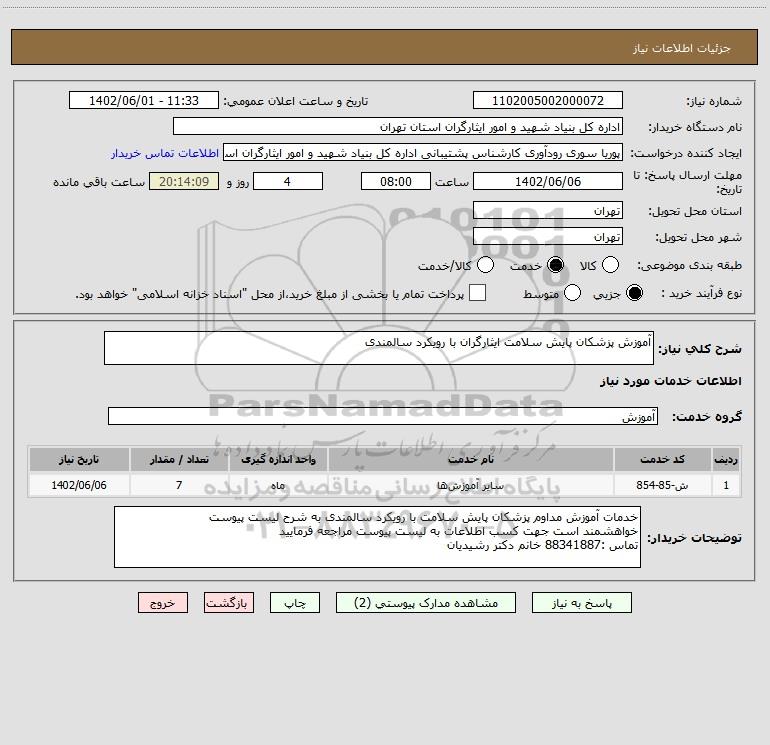Click the buyer organization name field
The width and height of the screenshot is (770, 745).
click(398, 127)
